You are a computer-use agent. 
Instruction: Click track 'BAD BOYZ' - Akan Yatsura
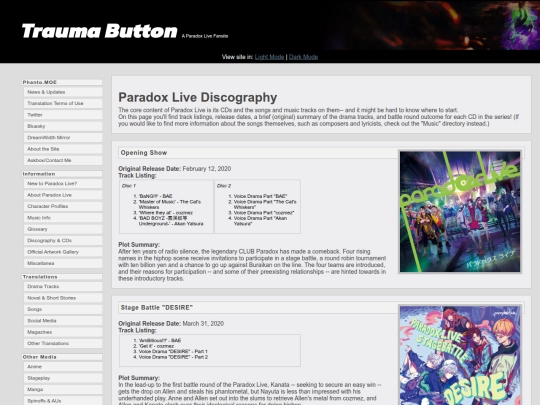point(171,221)
